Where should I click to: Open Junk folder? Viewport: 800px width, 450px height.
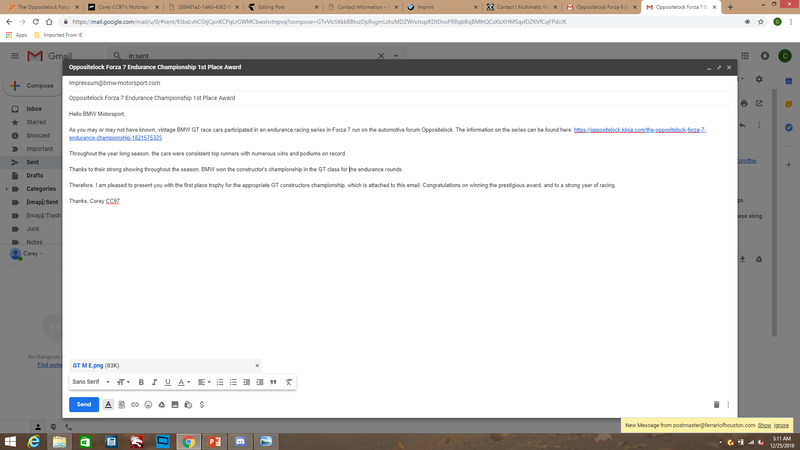tap(33, 229)
